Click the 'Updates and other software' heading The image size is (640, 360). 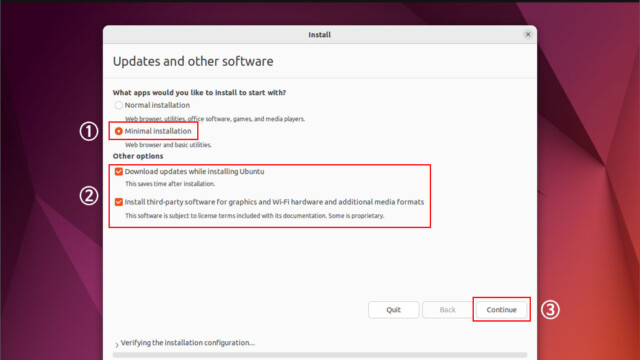tap(193, 61)
